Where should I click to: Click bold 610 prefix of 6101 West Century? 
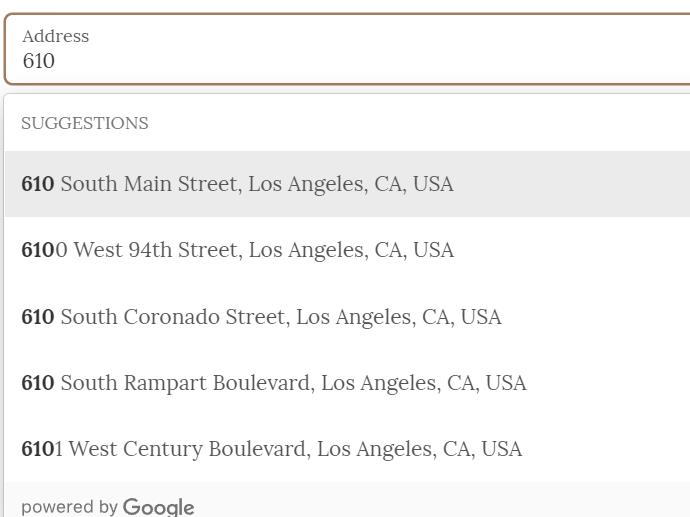tap(38, 449)
